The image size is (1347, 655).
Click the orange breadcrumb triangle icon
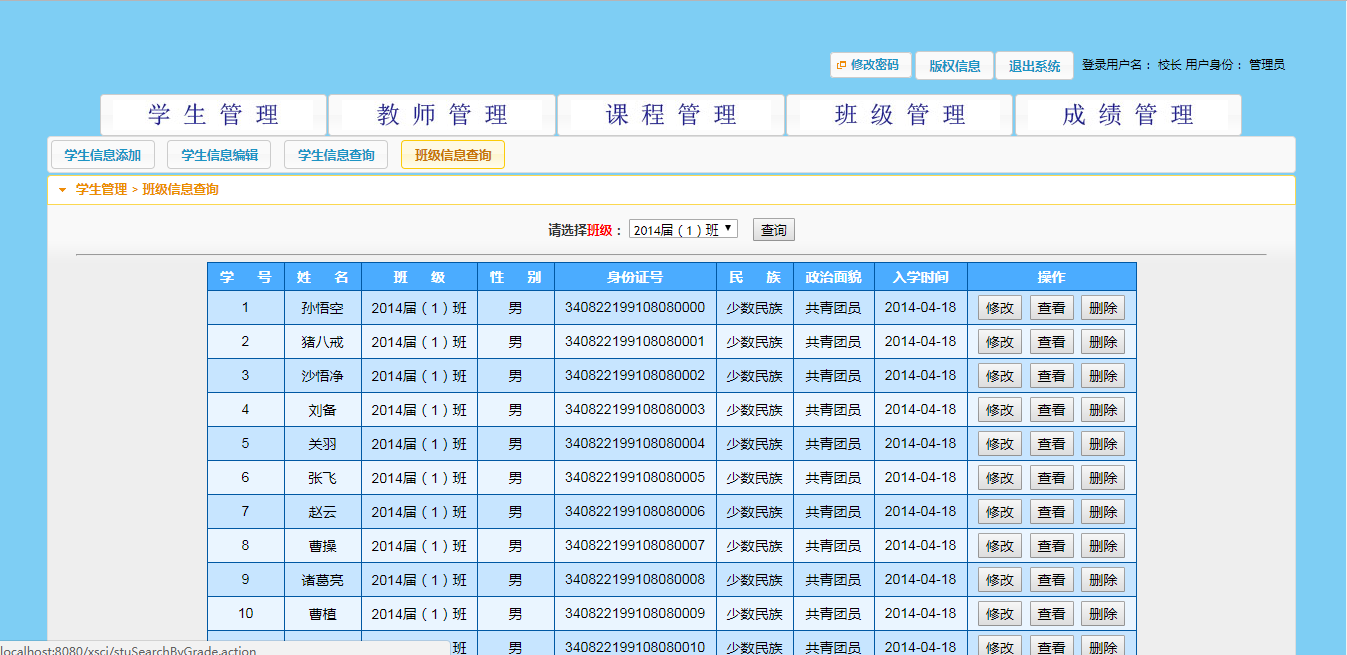[62, 190]
